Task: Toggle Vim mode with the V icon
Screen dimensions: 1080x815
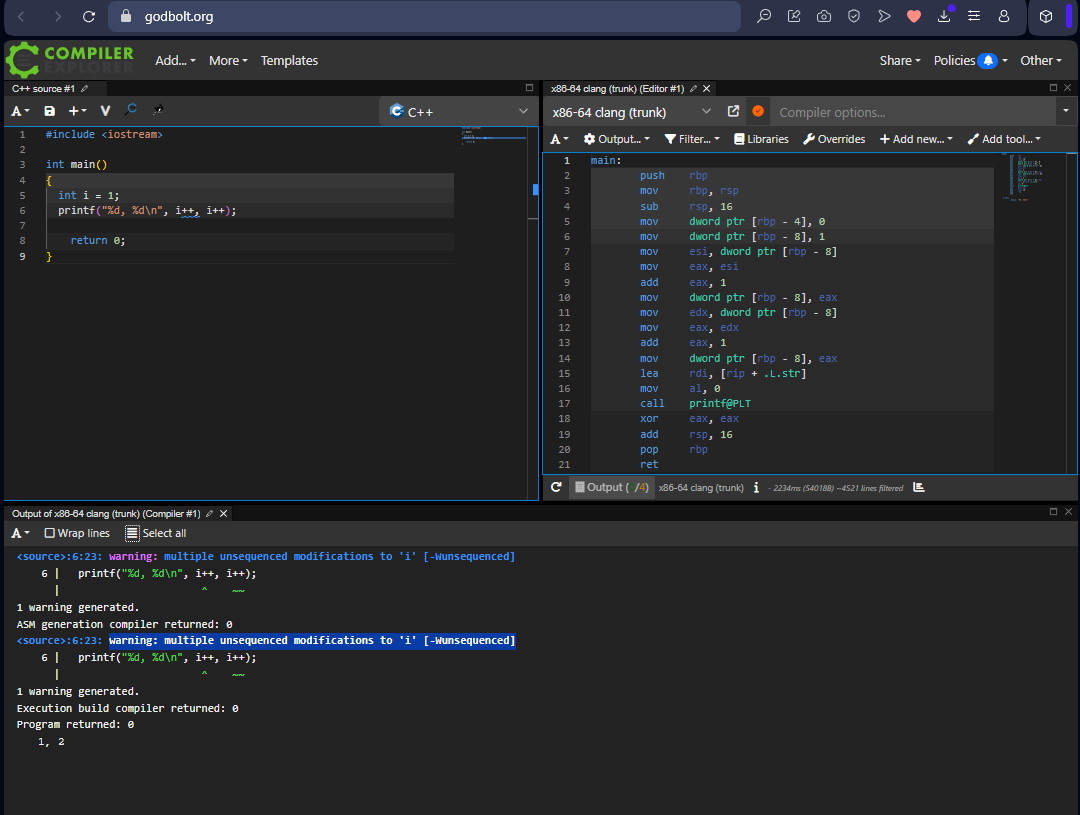Action: 105,111
